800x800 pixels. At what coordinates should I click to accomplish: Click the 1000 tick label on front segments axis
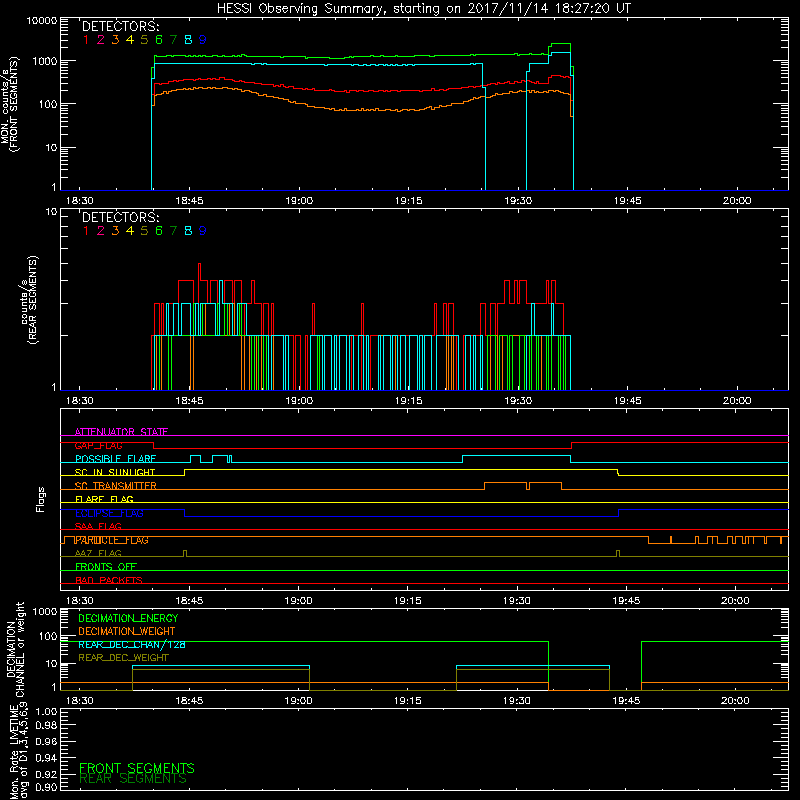click(45, 61)
